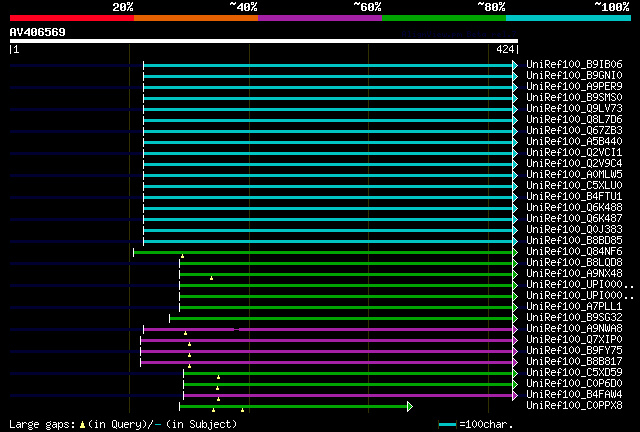Select the UniRef100_Q7XIP0 label
This screenshot has width=640, height=432.
tap(574, 340)
